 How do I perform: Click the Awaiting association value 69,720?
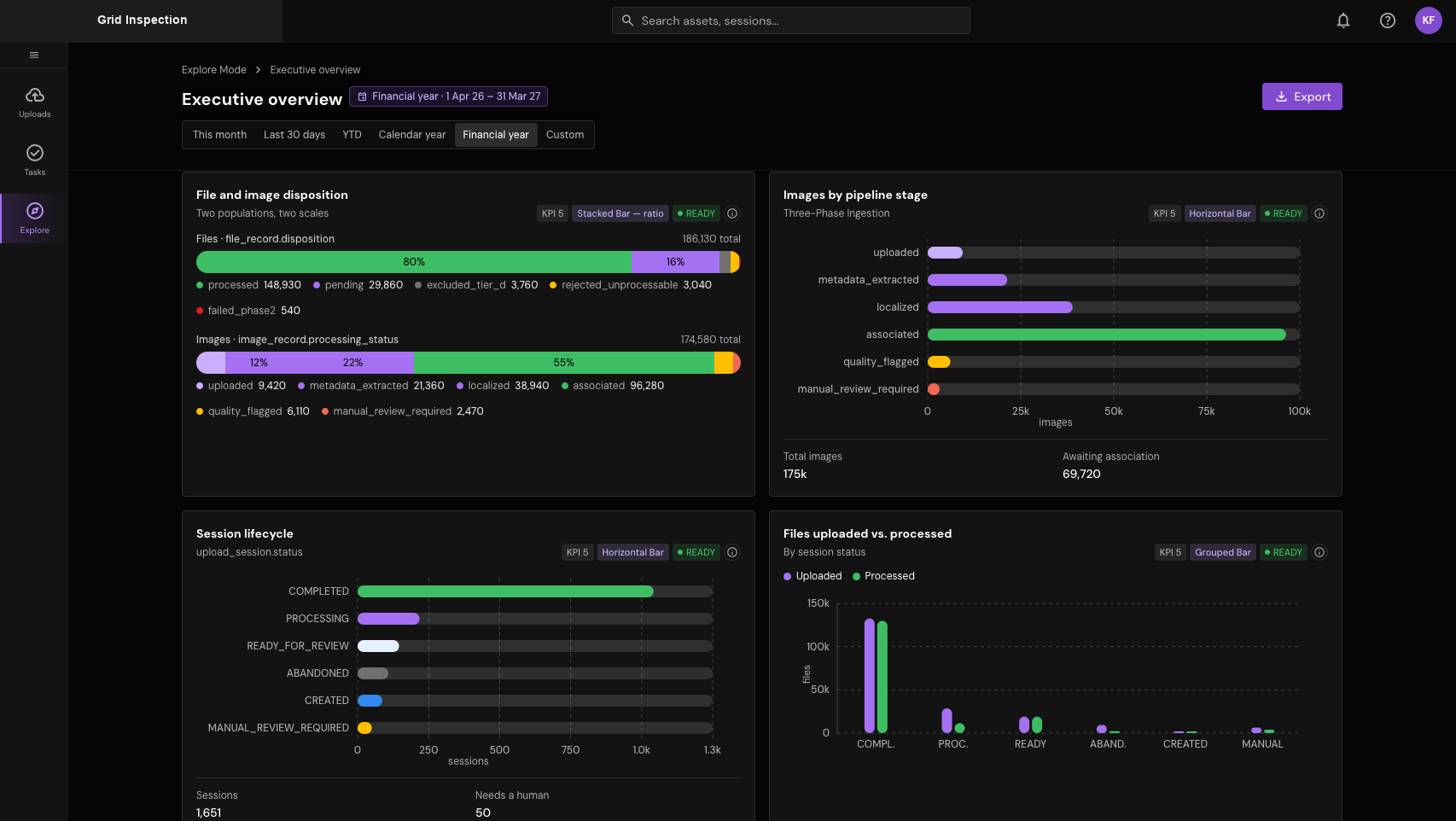1081,475
